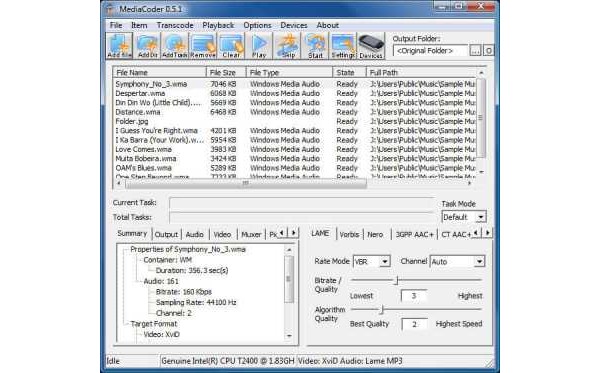The image size is (600, 373).
Task: Switch to the 3GPP AAC+ tab
Action: coord(415,234)
